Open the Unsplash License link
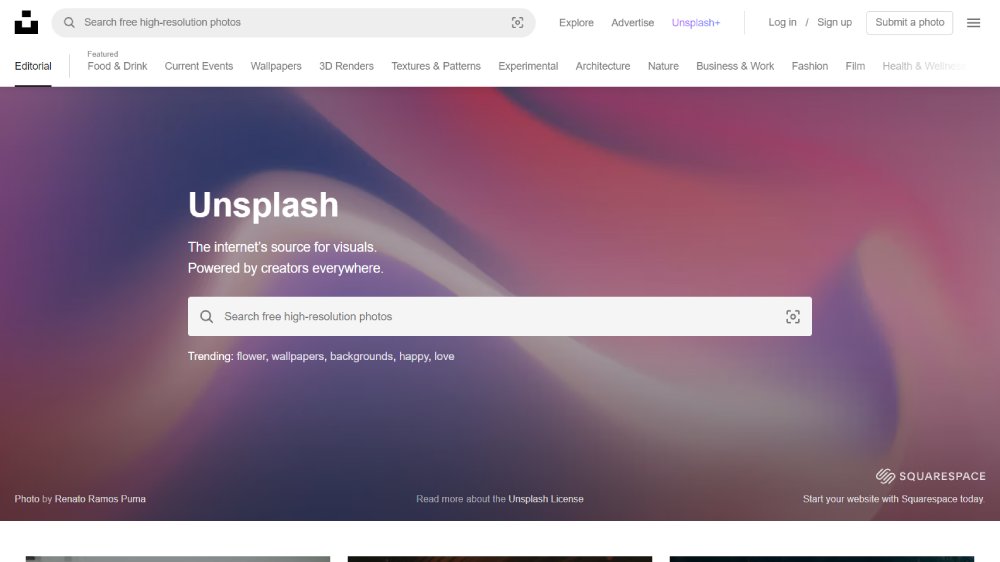Screen dimensions: 1000x562 pos(546,499)
